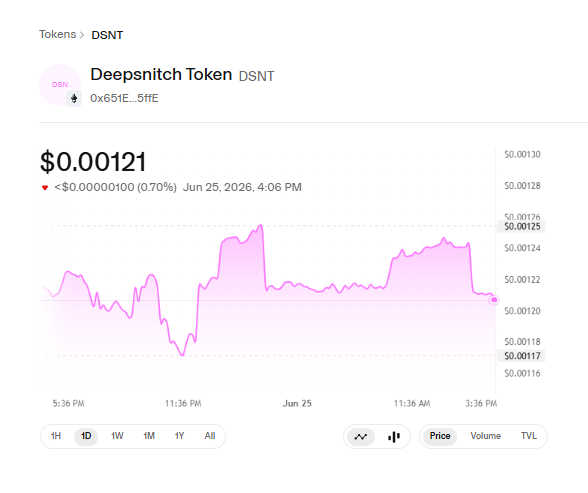Click the Deepsnitch Token title
Image resolution: width=588 pixels, height=493 pixels.
coord(161,74)
